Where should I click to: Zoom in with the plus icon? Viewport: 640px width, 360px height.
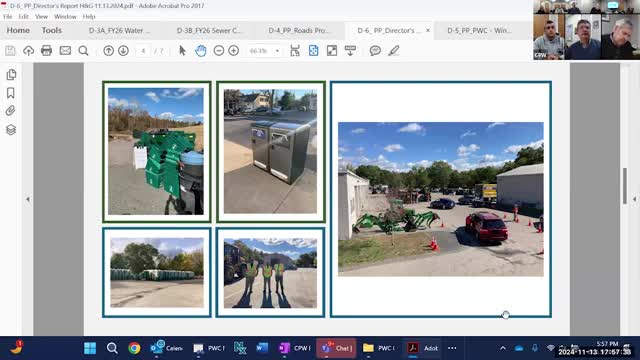click(233, 51)
